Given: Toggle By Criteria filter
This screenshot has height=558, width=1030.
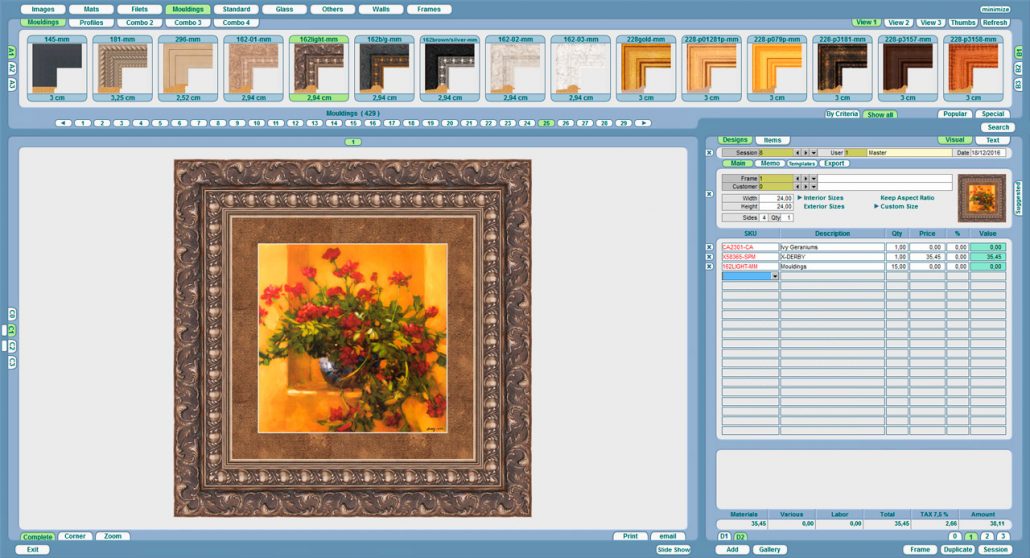Looking at the screenshot, I should coord(842,114).
